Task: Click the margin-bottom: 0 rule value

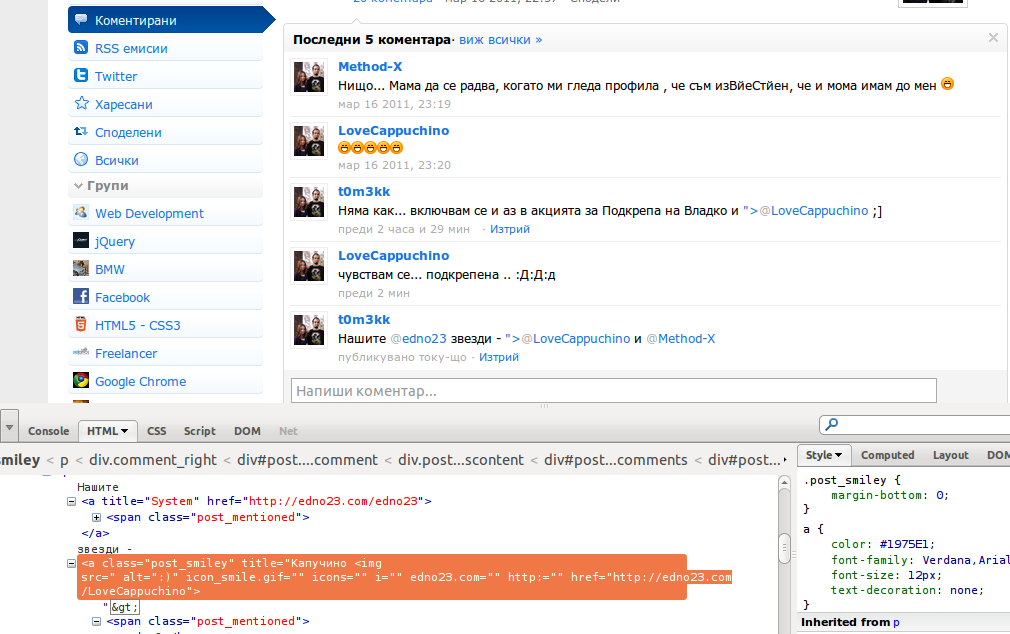Action: coord(940,495)
